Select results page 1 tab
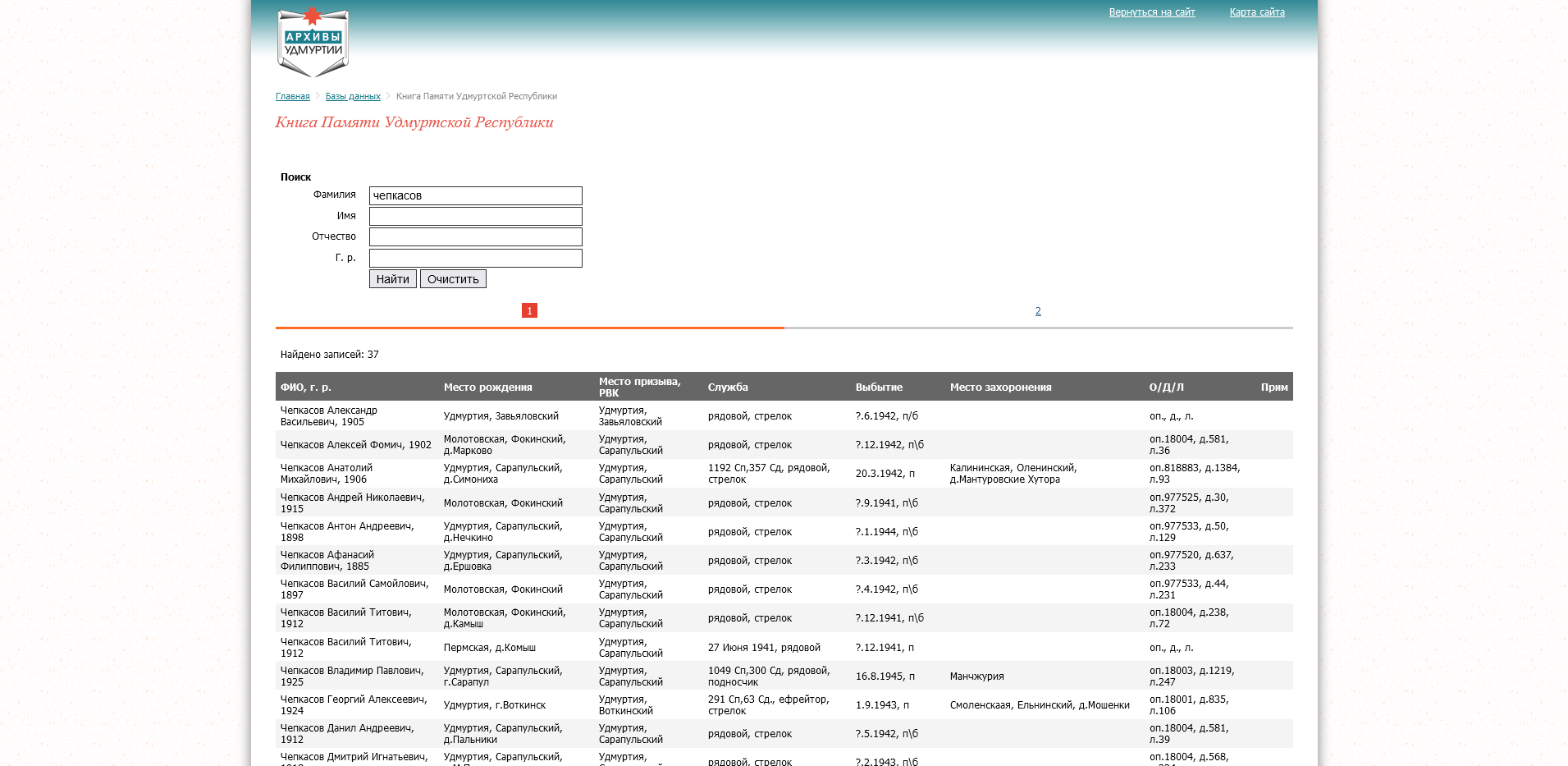Viewport: 1568px width, 766px height. coord(529,310)
